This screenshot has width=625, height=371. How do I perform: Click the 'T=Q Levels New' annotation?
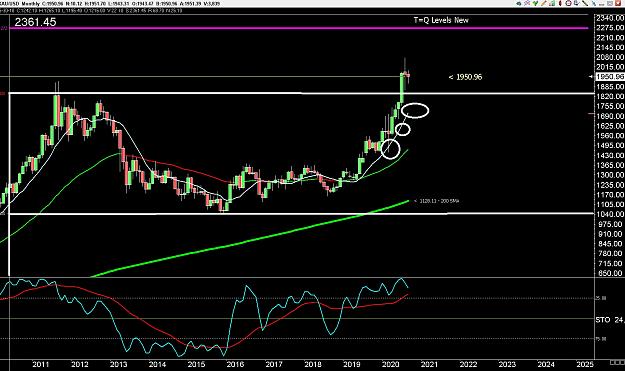(441, 20)
